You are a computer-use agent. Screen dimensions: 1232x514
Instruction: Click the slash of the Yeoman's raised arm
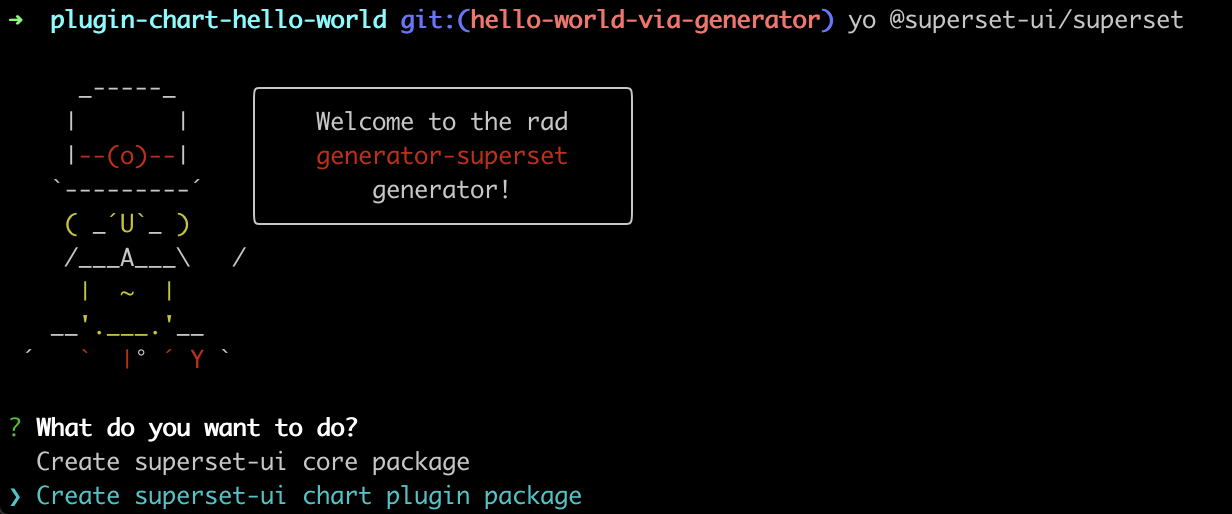[238, 258]
